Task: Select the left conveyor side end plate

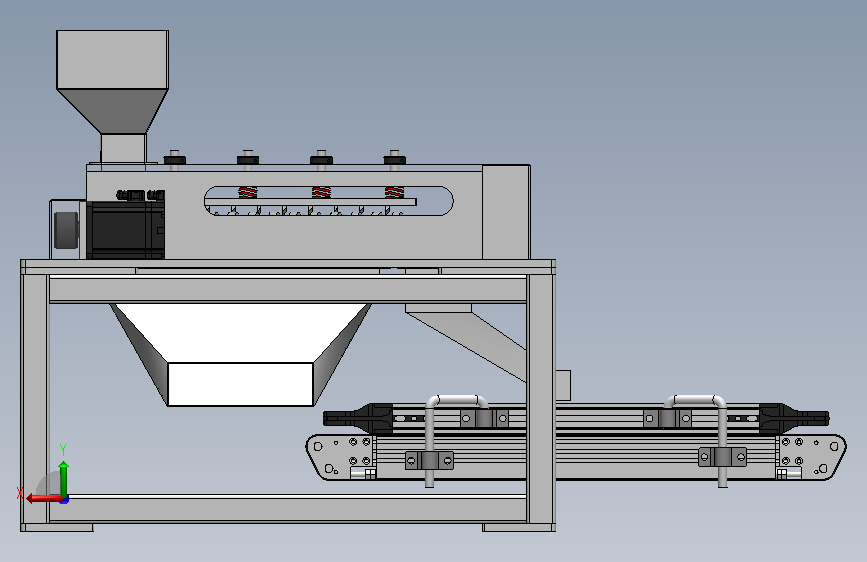Action: coord(341,457)
